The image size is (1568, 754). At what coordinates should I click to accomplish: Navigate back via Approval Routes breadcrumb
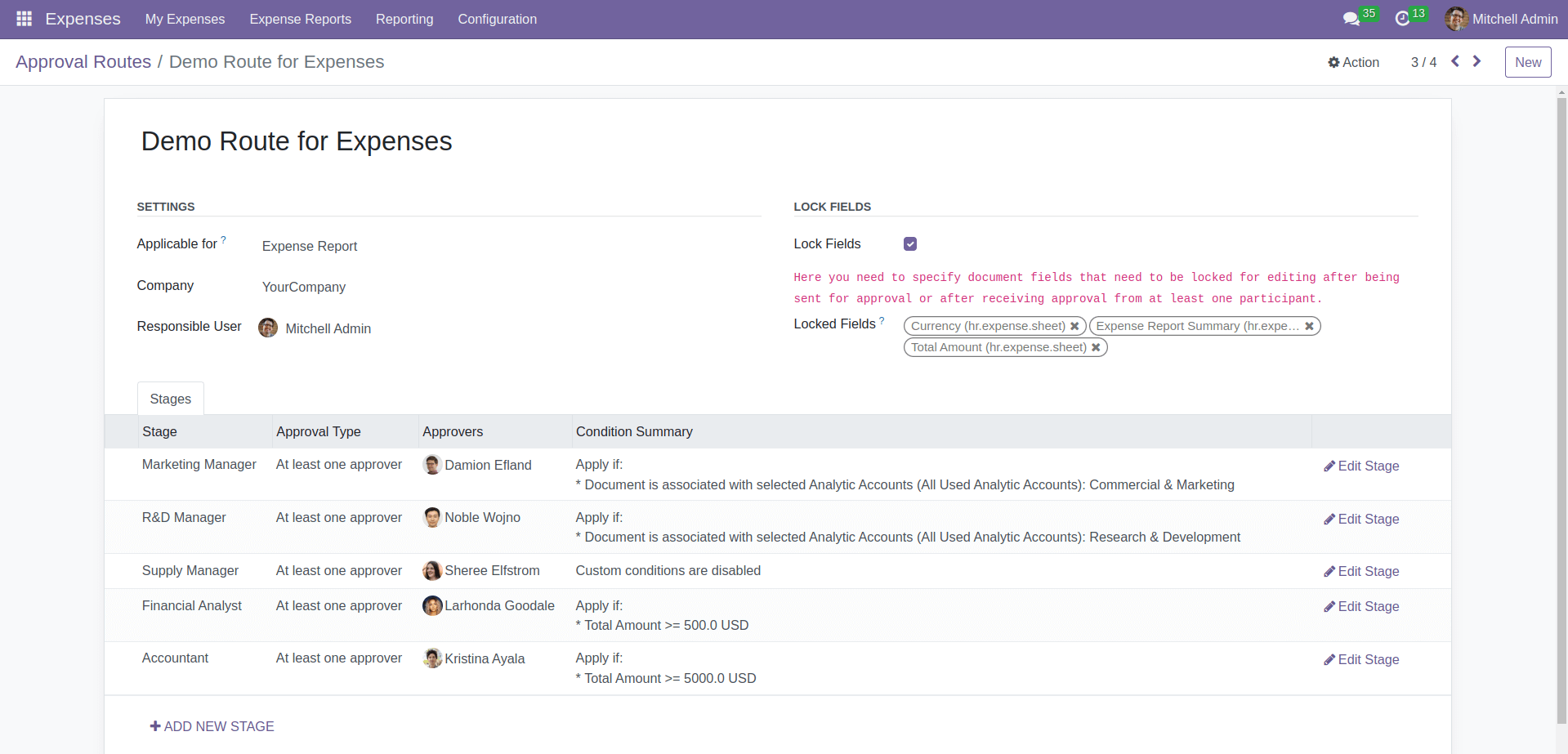click(x=83, y=61)
